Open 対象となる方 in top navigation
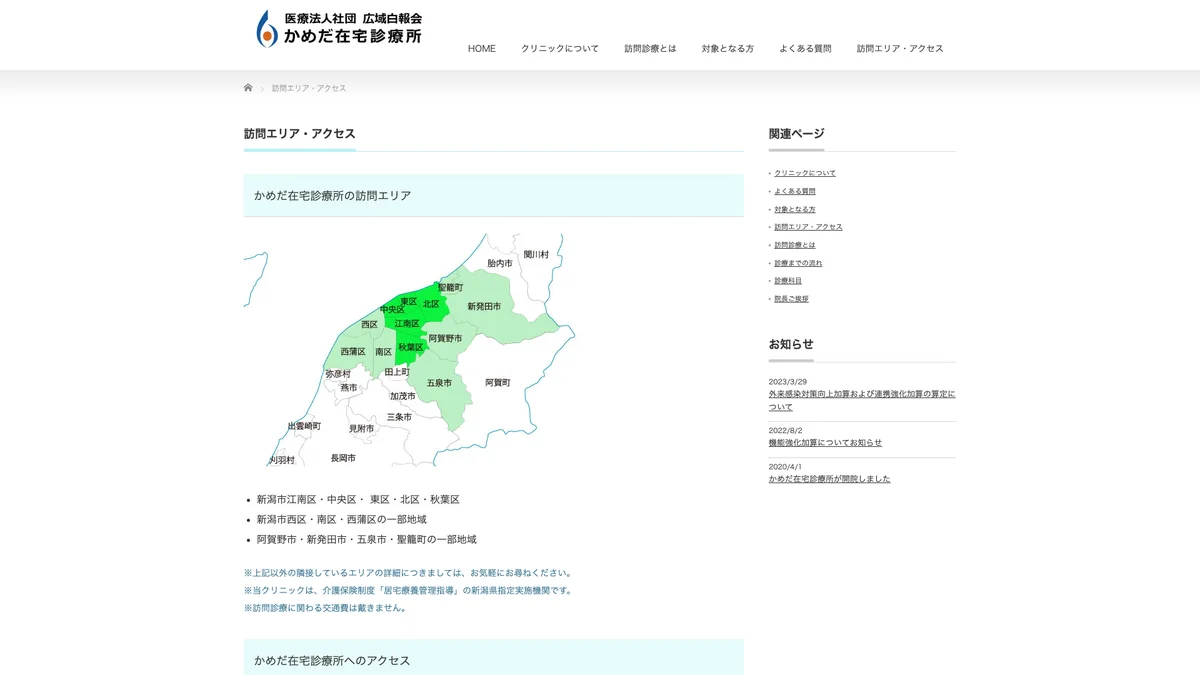Image resolution: width=1200 pixels, height=675 pixels. click(728, 48)
